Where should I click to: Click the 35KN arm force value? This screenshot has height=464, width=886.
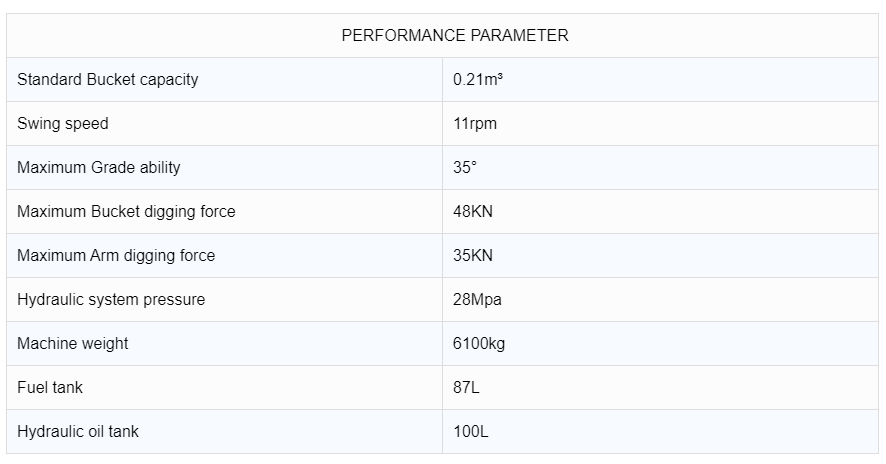point(473,255)
